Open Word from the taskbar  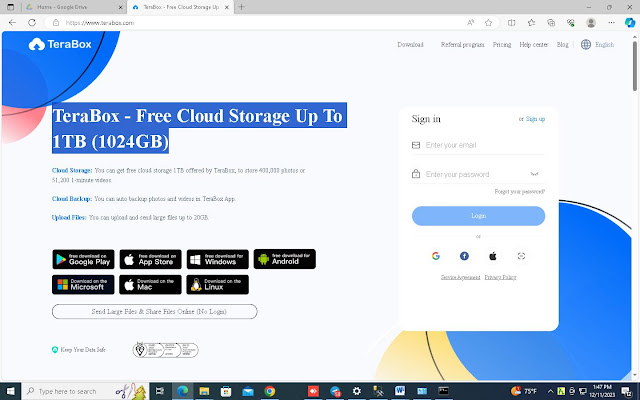pyautogui.click(x=400, y=391)
